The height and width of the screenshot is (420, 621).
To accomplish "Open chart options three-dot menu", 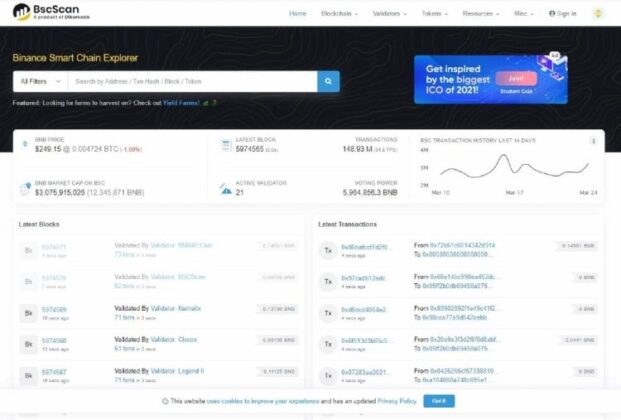I will click(593, 141).
